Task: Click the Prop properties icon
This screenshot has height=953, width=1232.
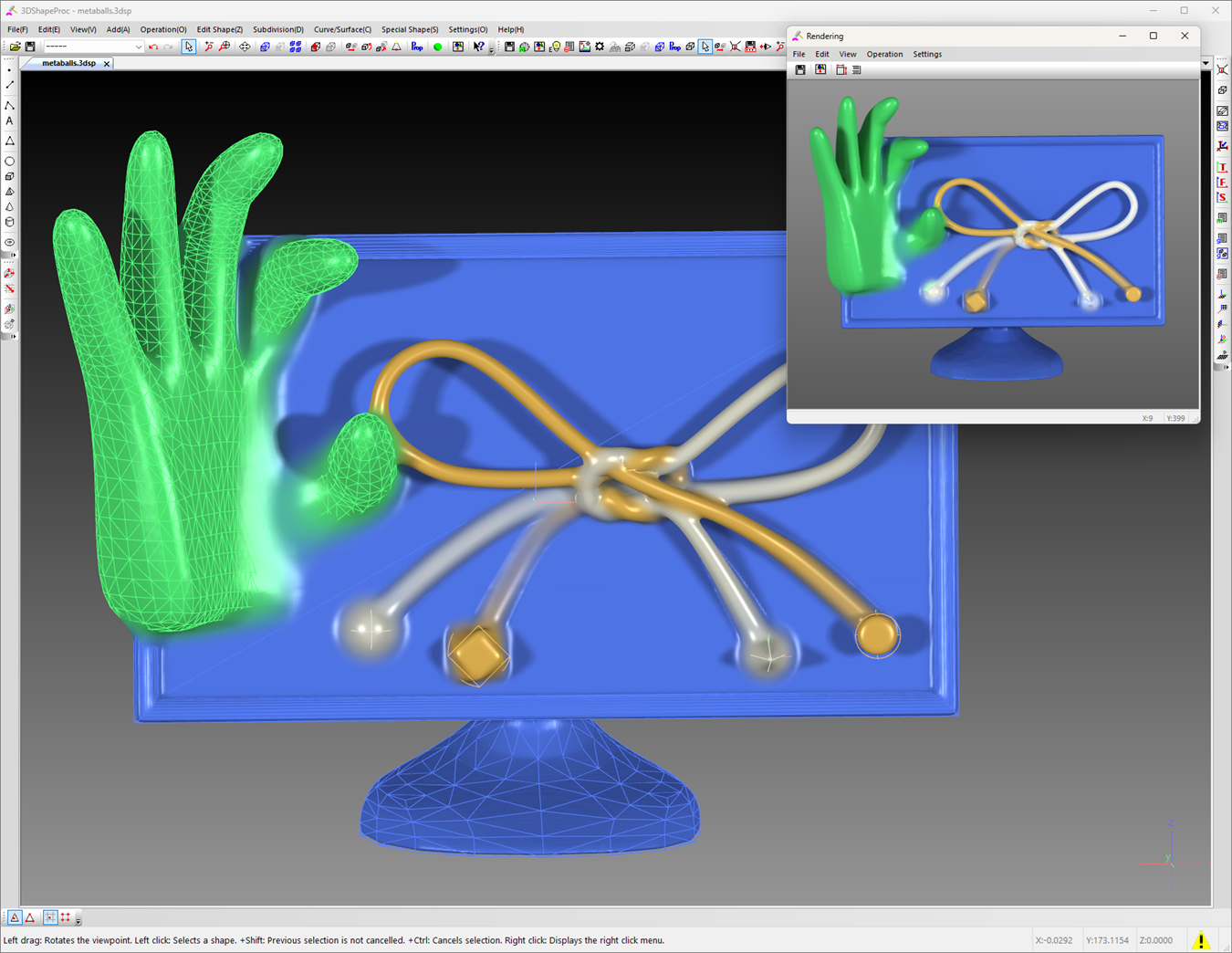Action: (417, 47)
